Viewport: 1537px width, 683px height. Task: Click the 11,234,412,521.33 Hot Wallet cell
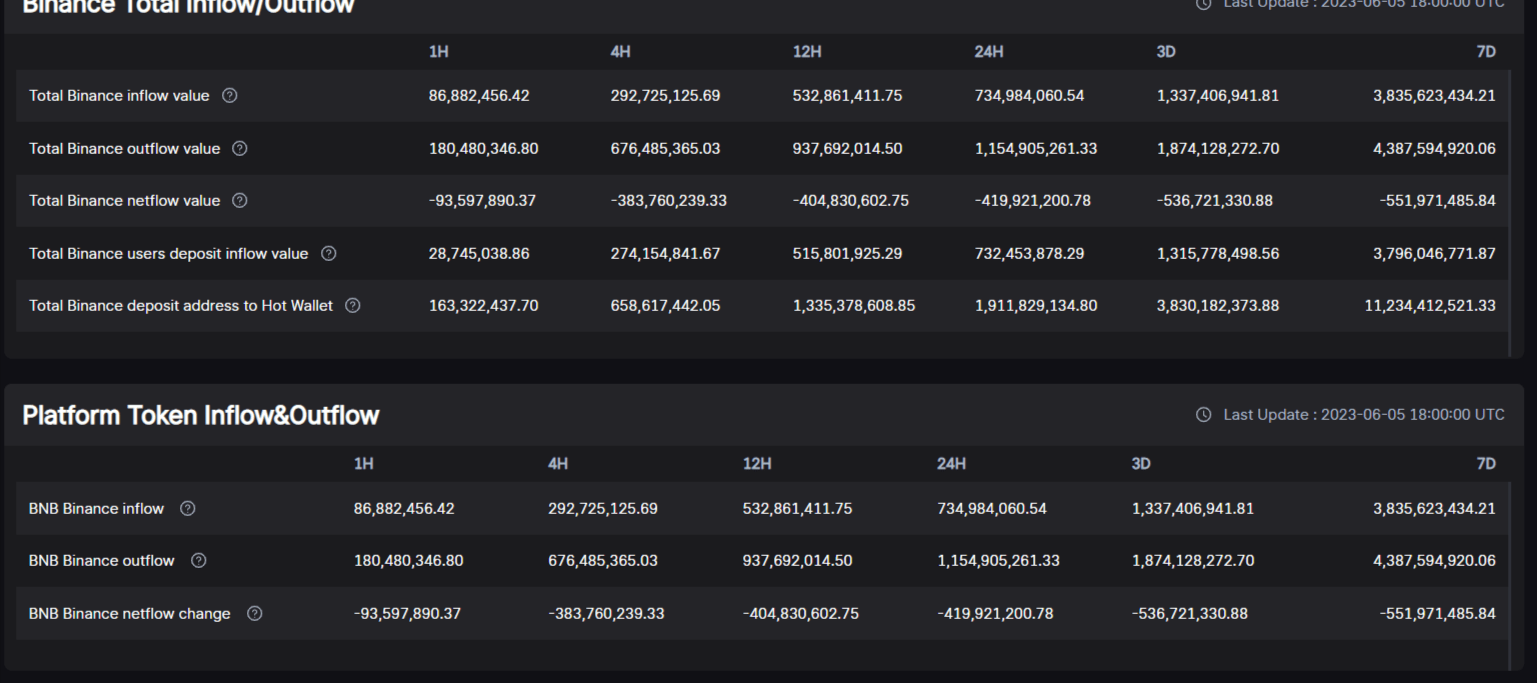[x=1430, y=305]
